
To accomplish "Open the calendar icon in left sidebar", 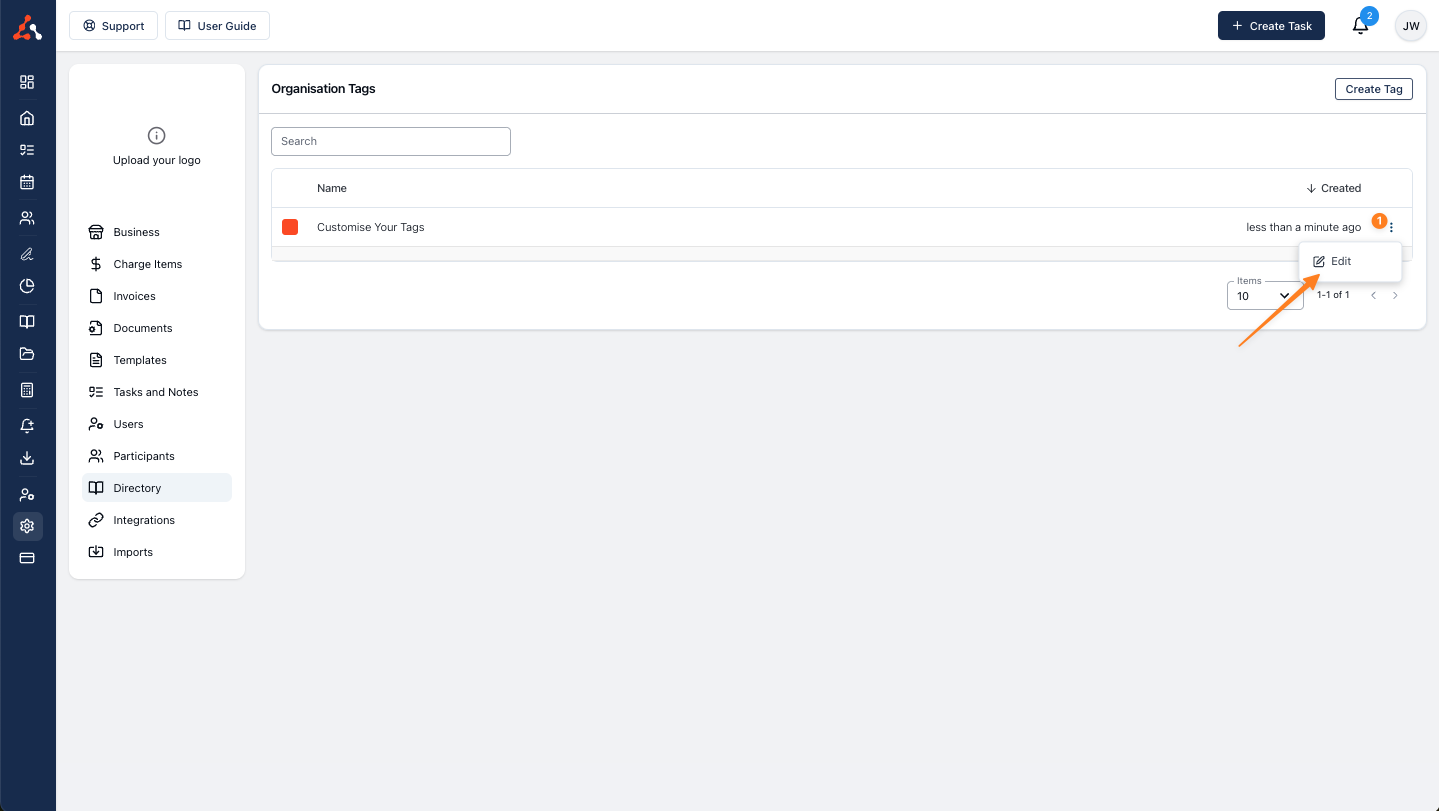I will [27, 182].
